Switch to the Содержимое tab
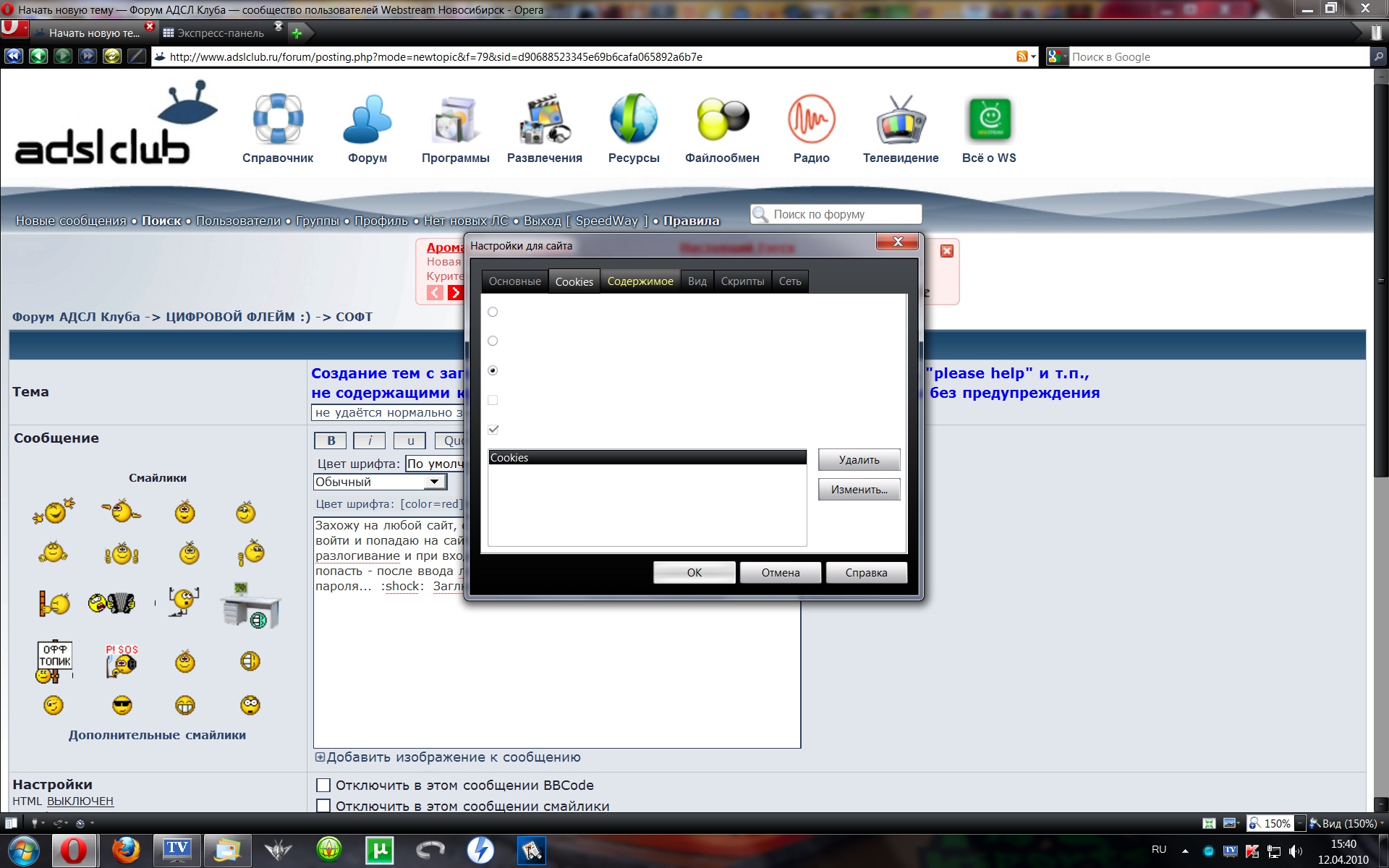The height and width of the screenshot is (868, 1389). click(640, 281)
